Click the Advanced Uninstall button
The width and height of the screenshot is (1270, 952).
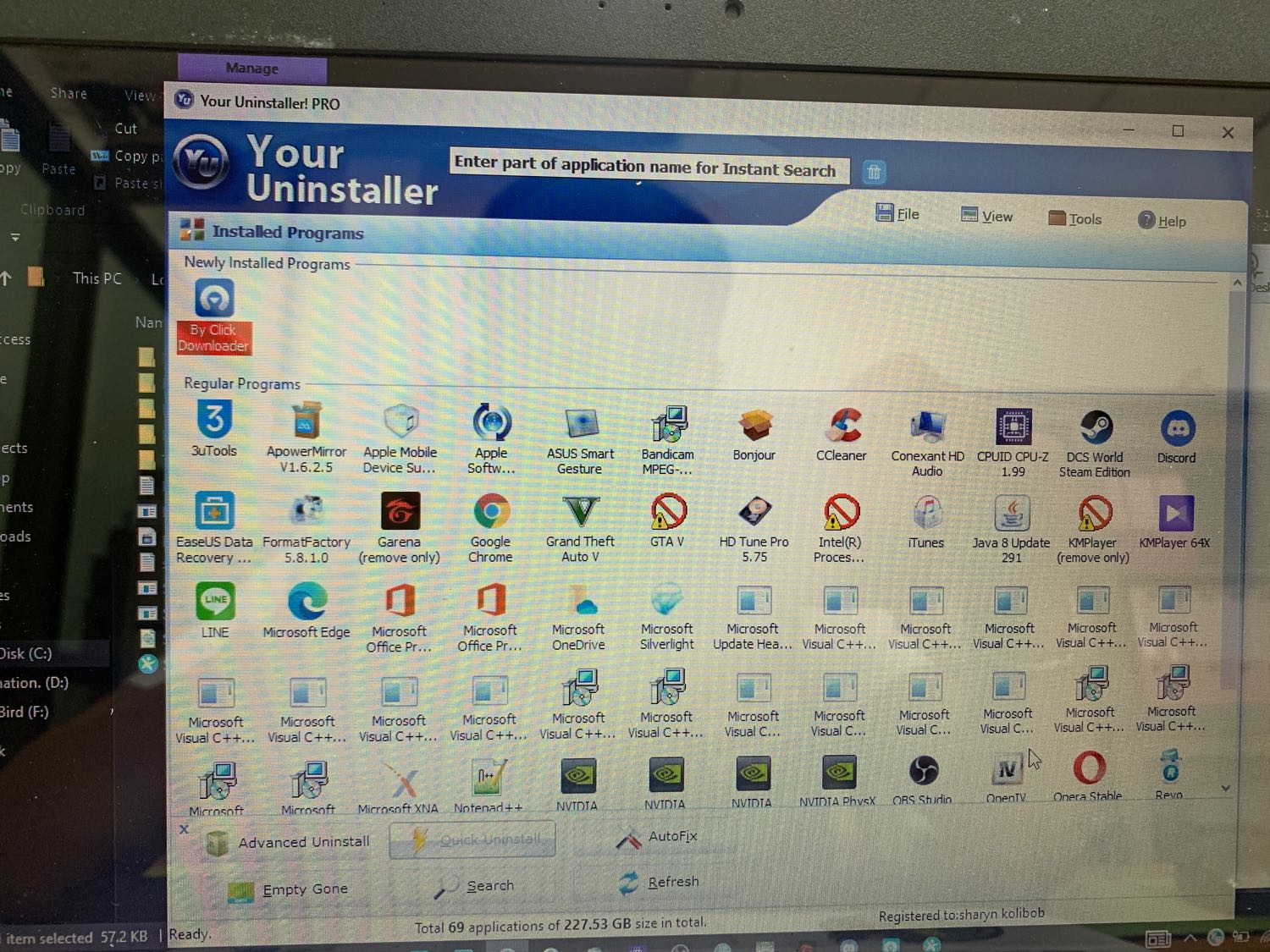[x=289, y=842]
